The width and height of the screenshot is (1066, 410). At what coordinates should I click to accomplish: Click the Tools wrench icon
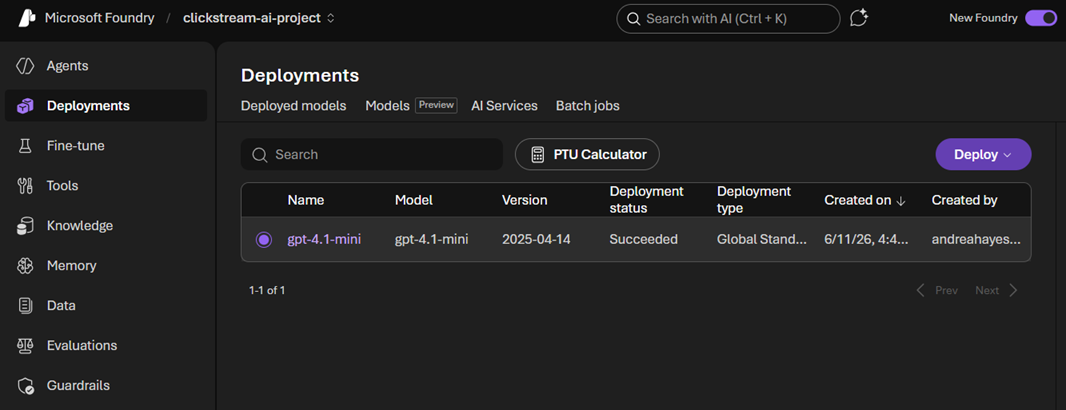(25, 186)
